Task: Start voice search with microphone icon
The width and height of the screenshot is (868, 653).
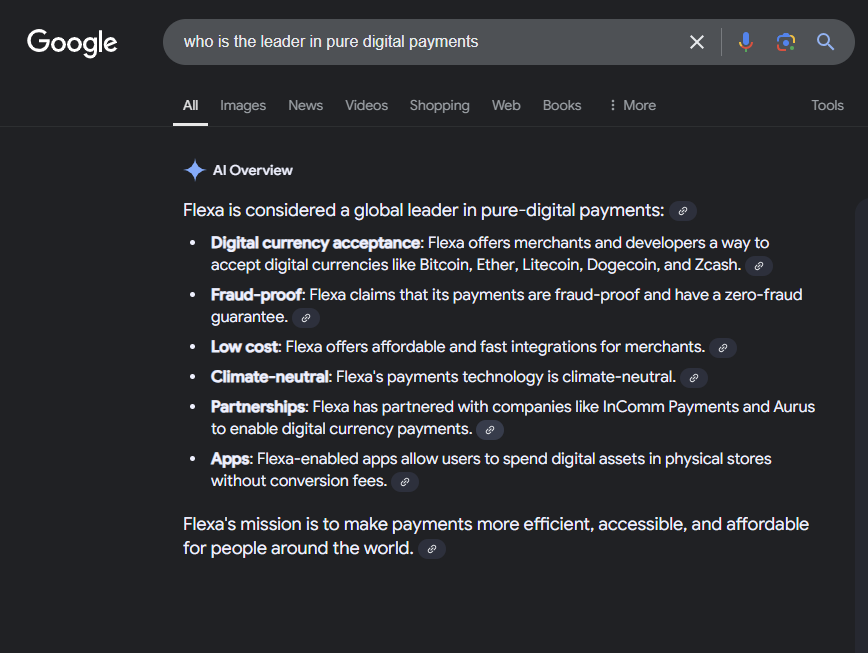Action: tap(746, 42)
